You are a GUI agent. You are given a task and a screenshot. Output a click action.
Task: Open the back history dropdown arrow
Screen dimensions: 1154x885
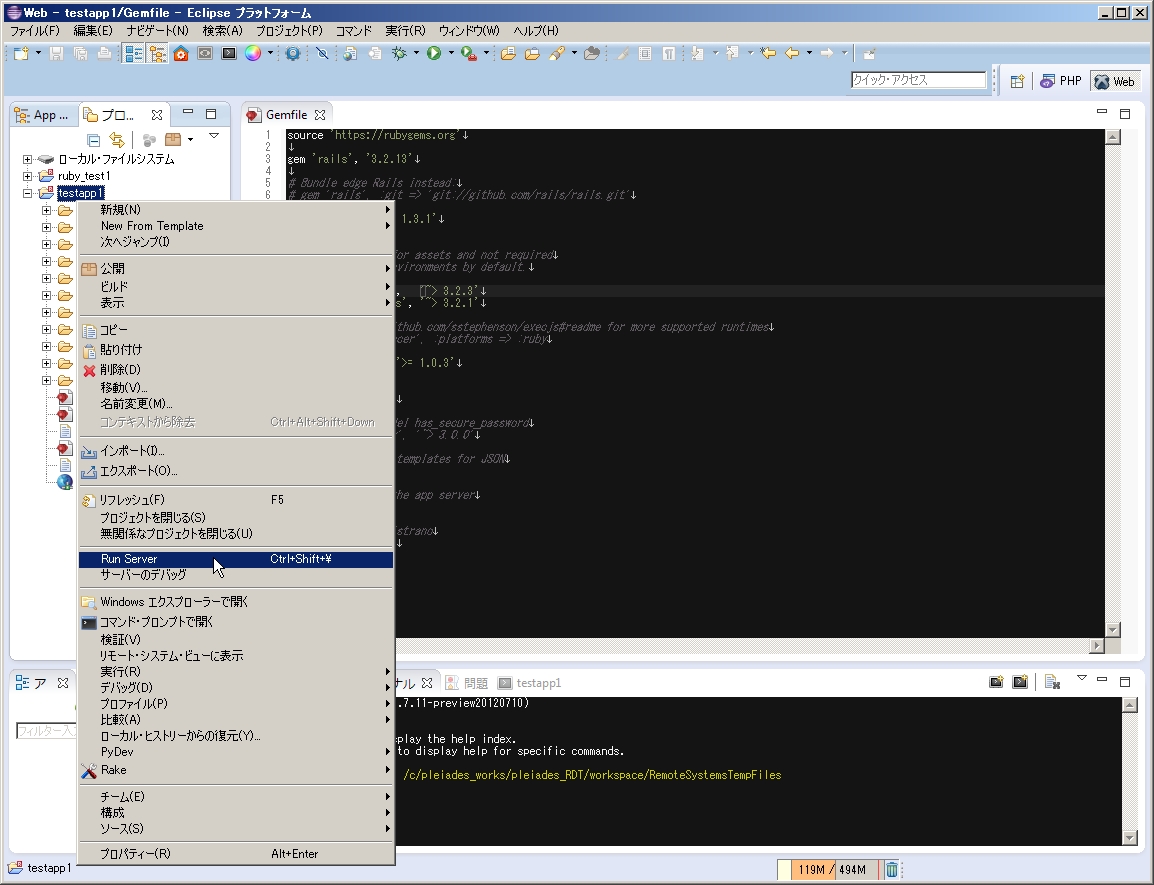tap(810, 53)
